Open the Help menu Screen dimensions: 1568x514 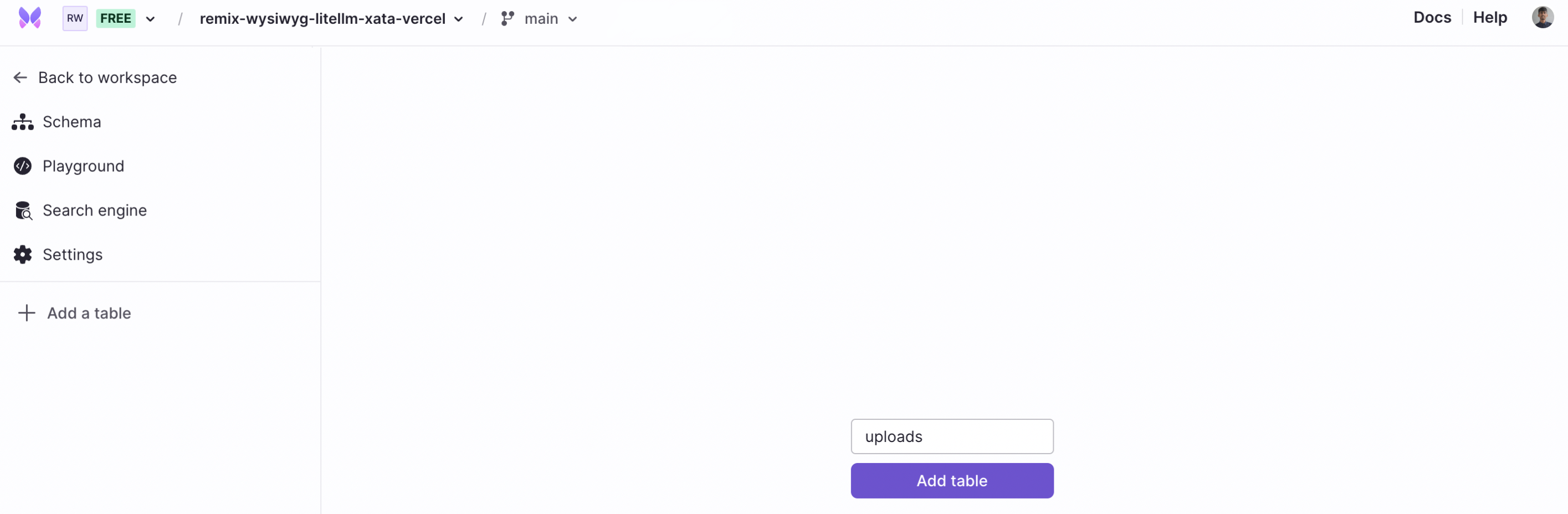[1489, 17]
